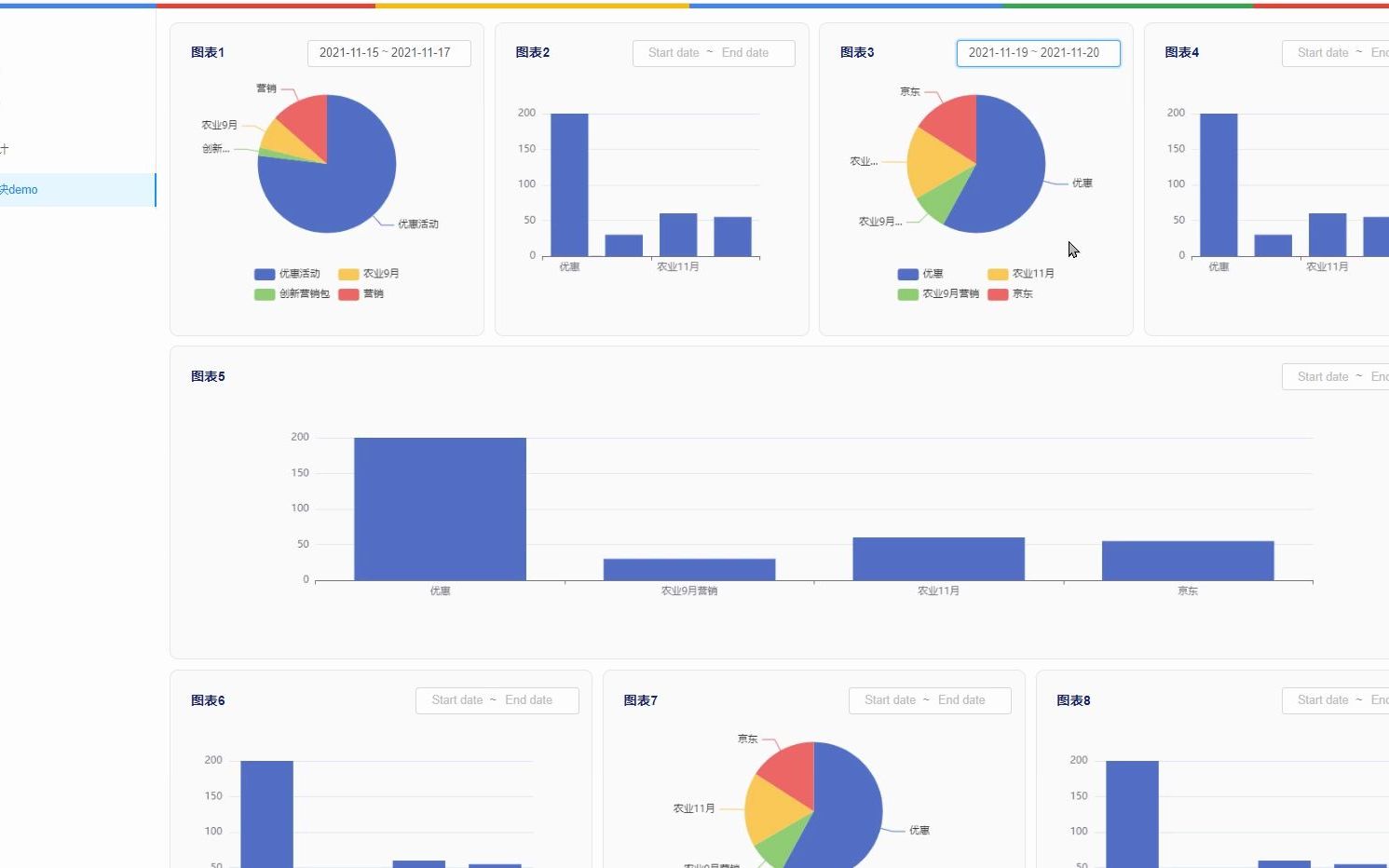This screenshot has height=868, width=1389.
Task: Toggle 营销 legend in 图表1
Action: [x=361, y=294]
